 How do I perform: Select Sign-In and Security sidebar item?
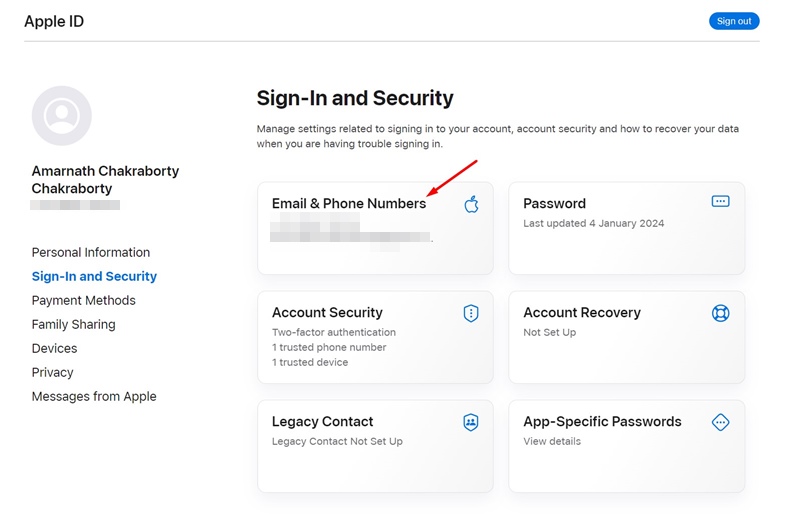coord(94,277)
